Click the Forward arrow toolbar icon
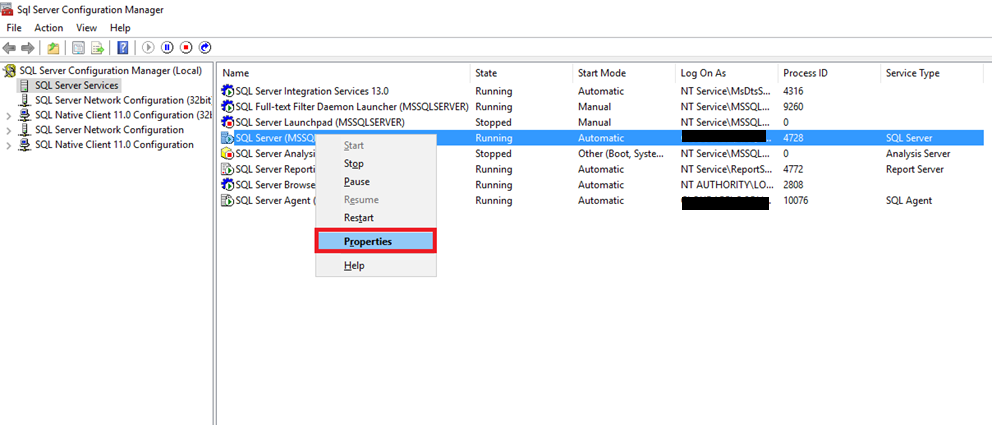The height and width of the screenshot is (425, 992). pyautogui.click(x=27, y=47)
